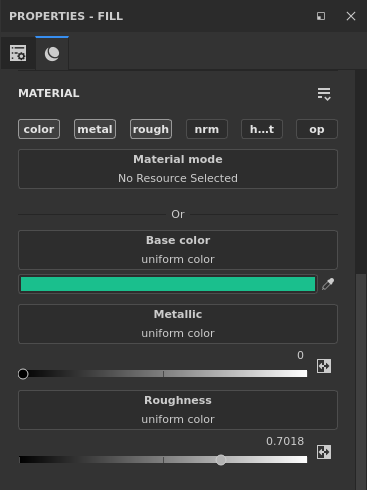Click the Metallic uniform color slot

pos(178,324)
